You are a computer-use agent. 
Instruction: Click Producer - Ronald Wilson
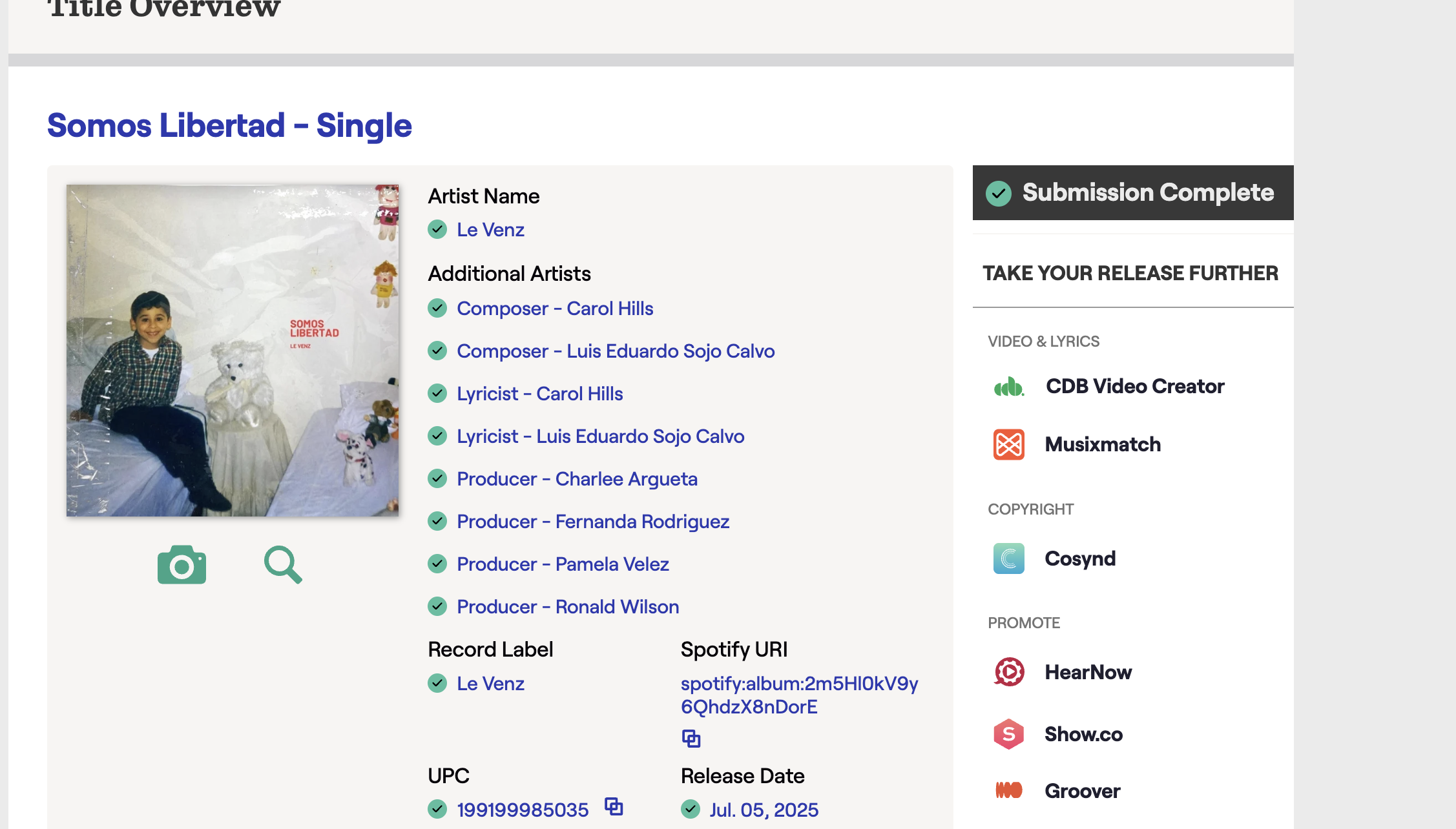pos(568,607)
